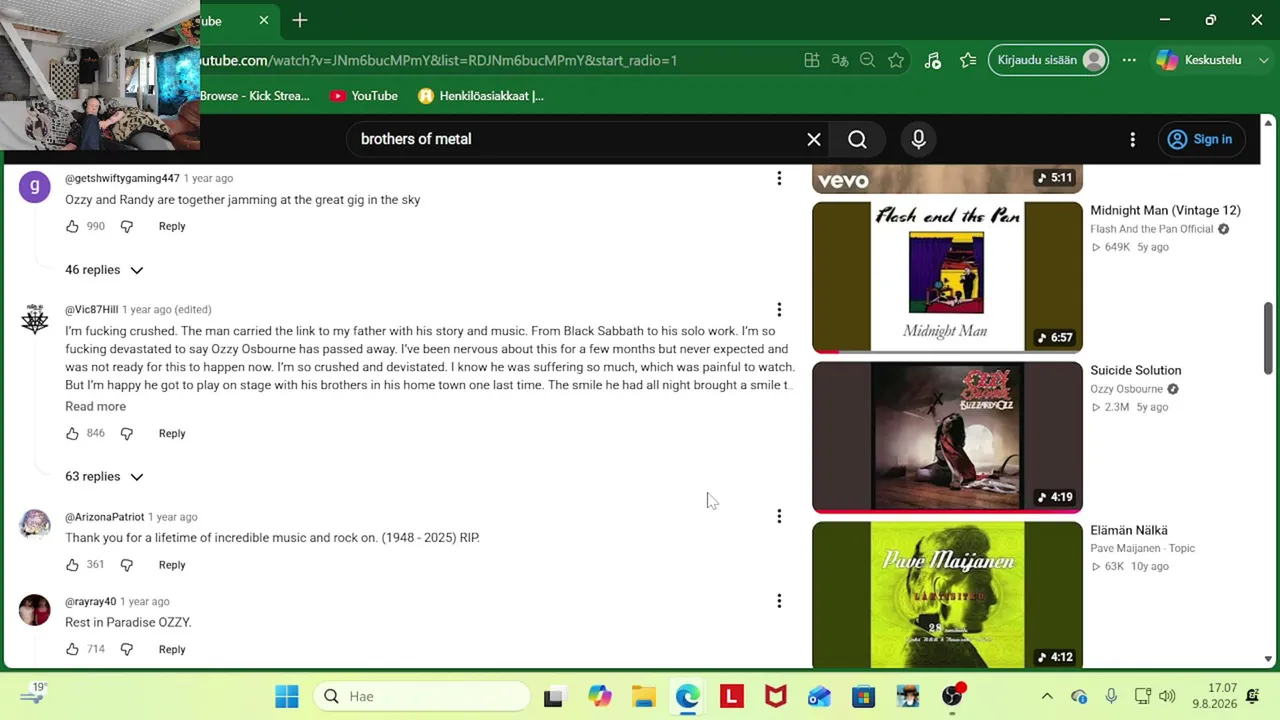This screenshot has height=720, width=1280.
Task: Start voice search with the microphone button
Action: [918, 139]
